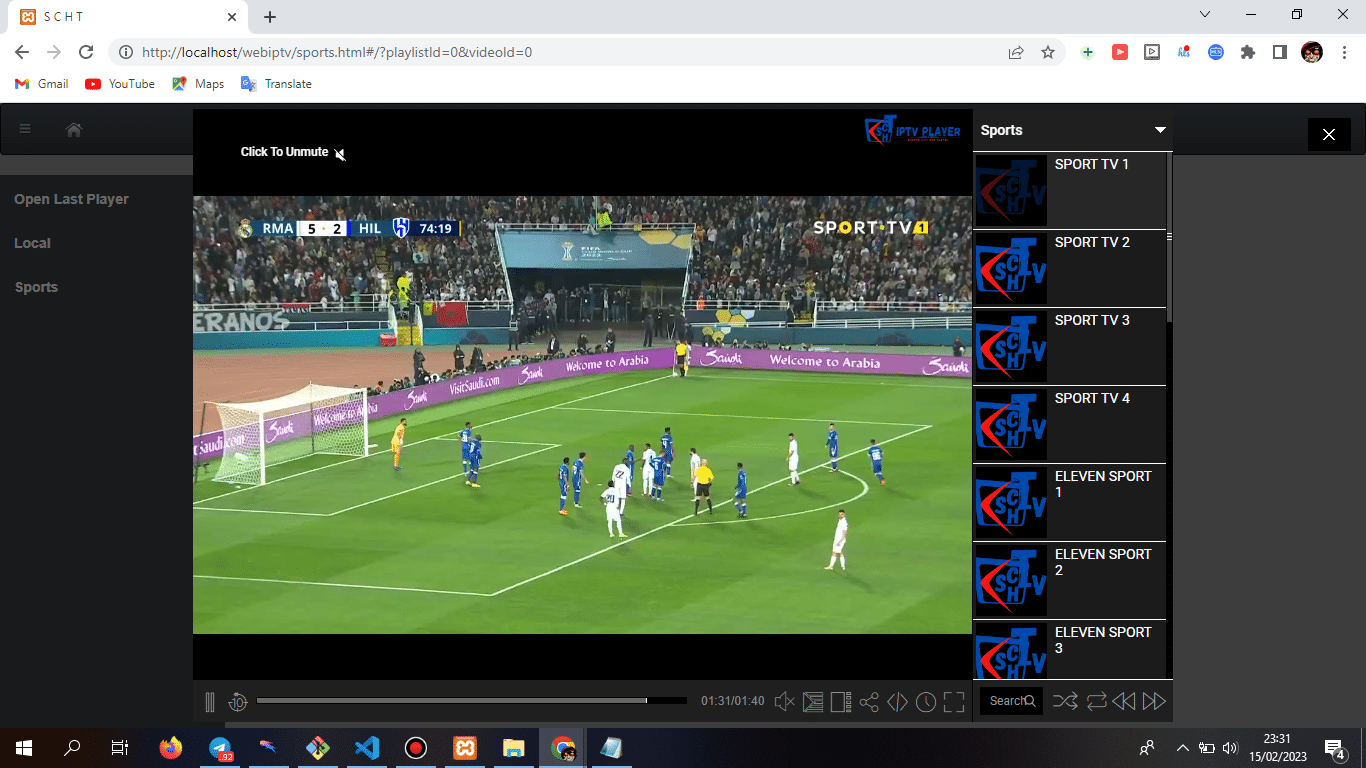
Task: Enter fullscreen with the fullscreen icon
Action: click(x=954, y=702)
